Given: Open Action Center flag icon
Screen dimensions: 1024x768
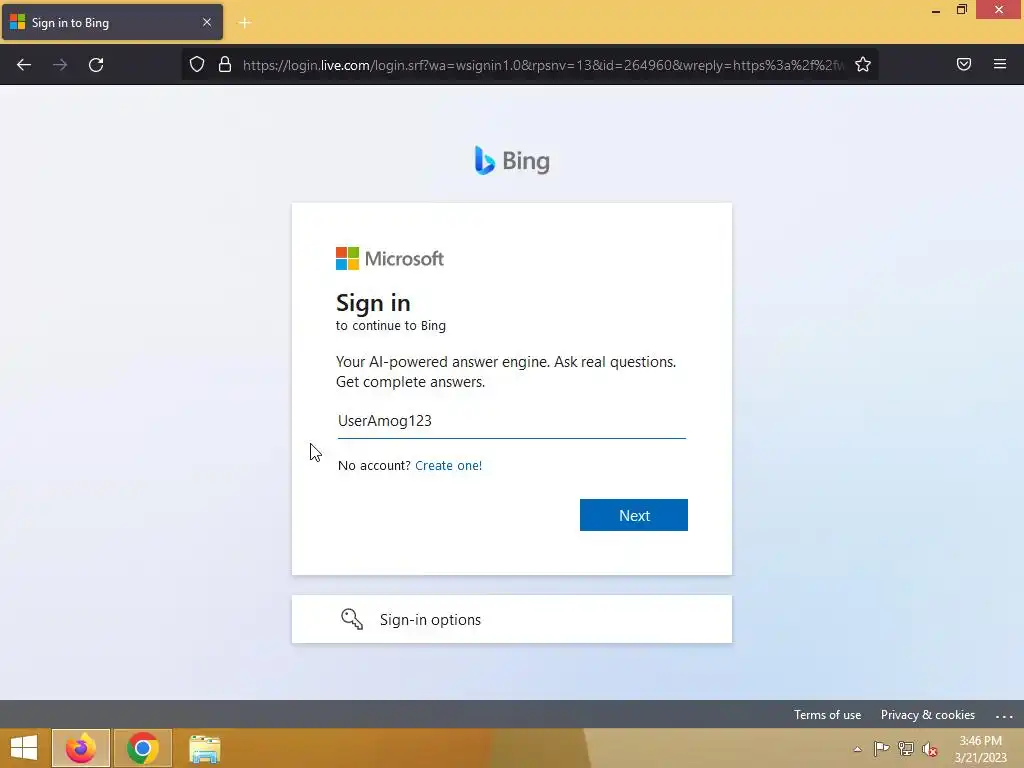Looking at the screenshot, I should pyautogui.click(x=881, y=749).
